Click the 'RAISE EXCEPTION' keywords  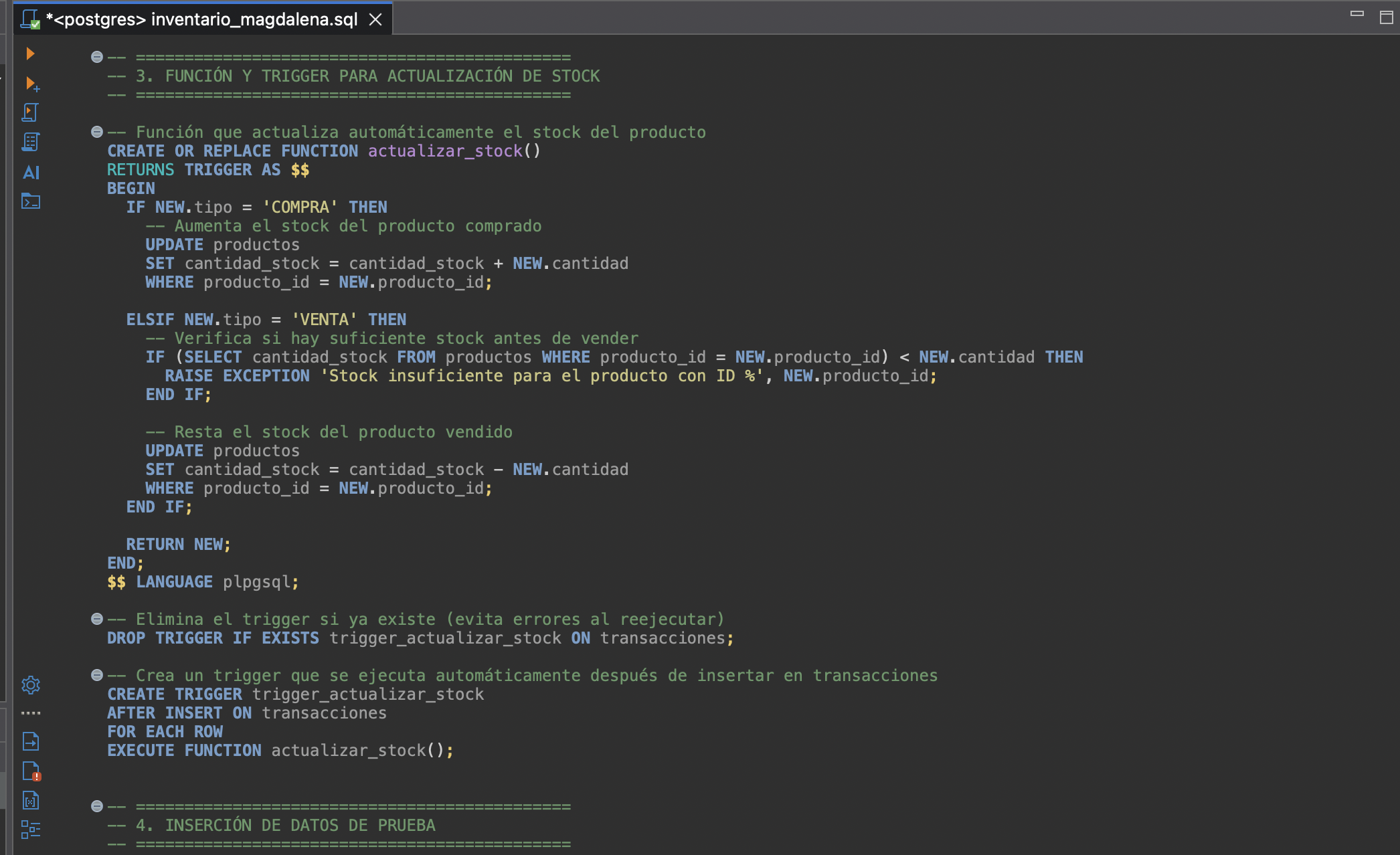[238, 376]
